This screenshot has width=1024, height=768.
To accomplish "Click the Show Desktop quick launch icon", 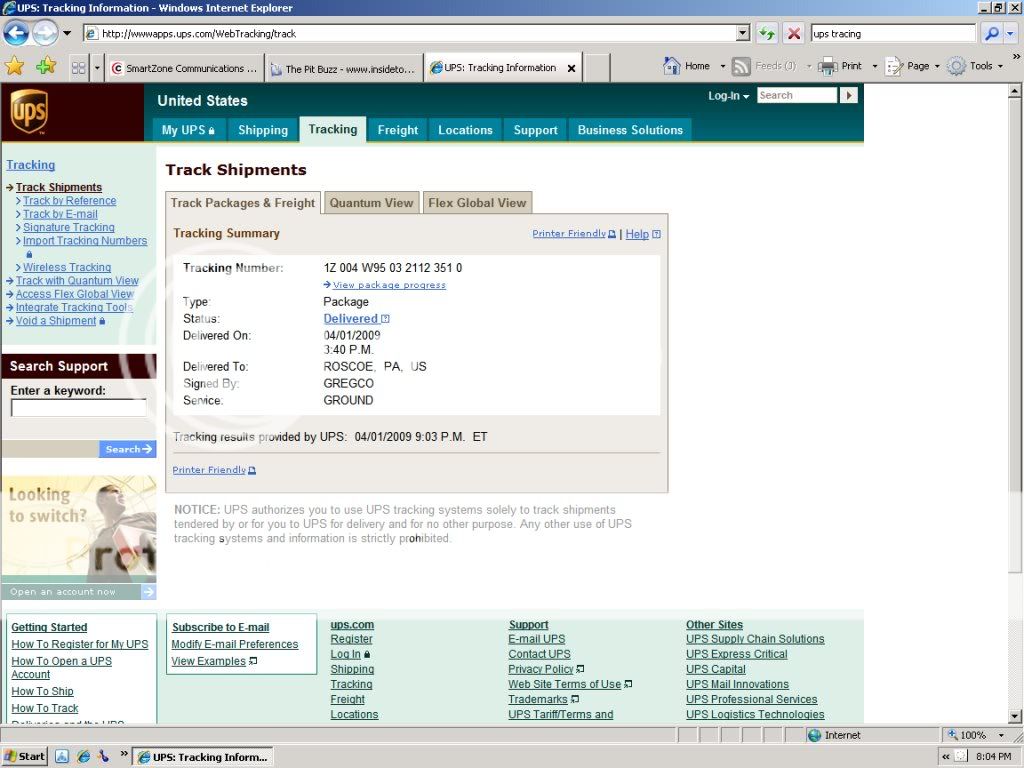I will (x=61, y=757).
